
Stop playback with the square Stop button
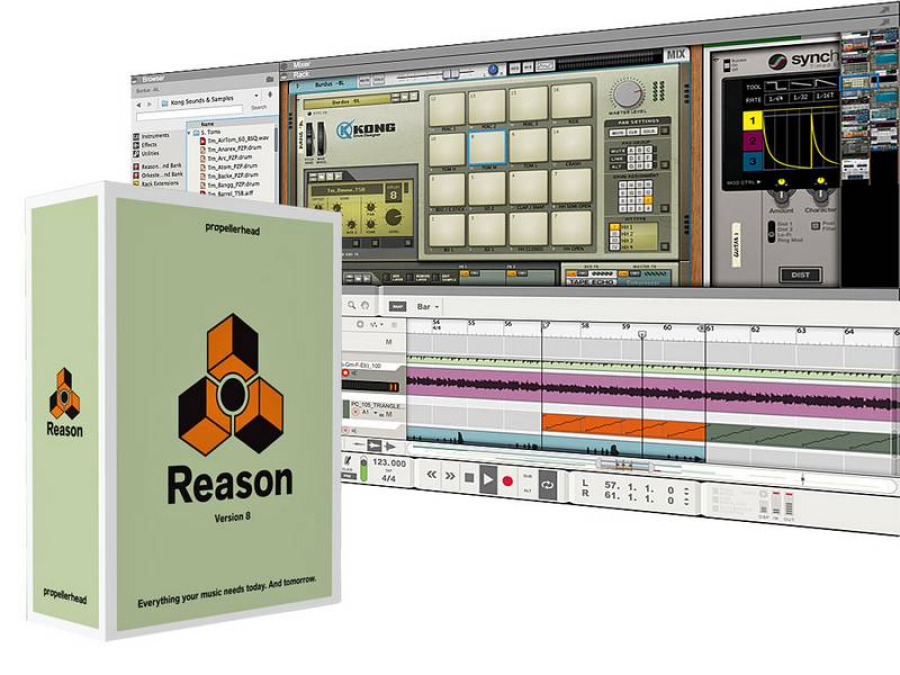pyautogui.click(x=469, y=478)
